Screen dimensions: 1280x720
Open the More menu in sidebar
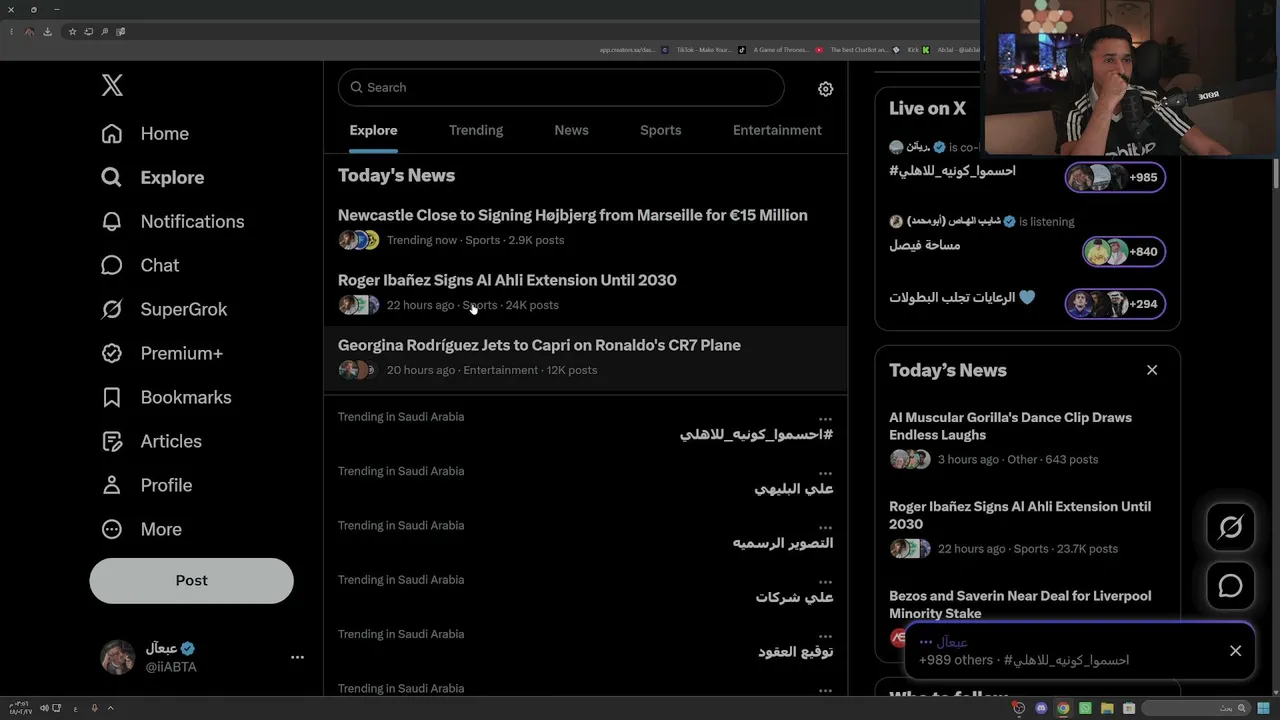pyautogui.click(x=141, y=529)
